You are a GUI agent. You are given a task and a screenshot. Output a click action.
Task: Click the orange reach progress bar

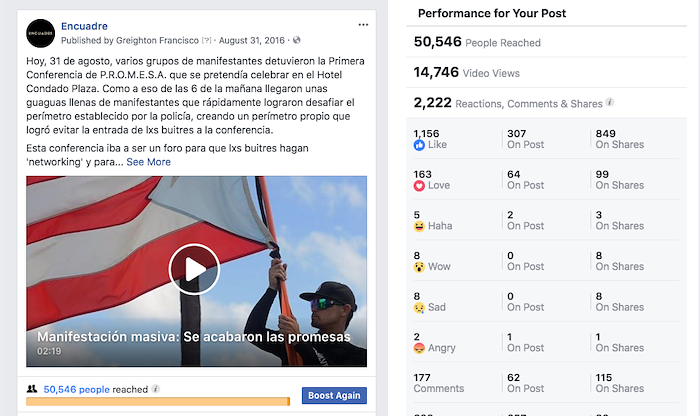coord(158,402)
